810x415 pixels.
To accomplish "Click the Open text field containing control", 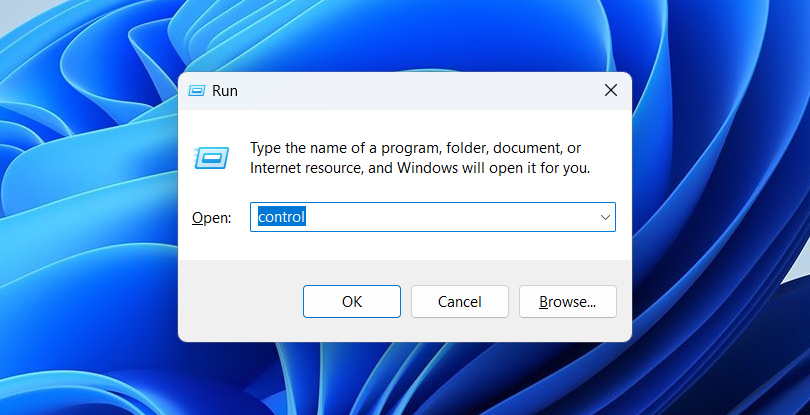I will coord(433,217).
